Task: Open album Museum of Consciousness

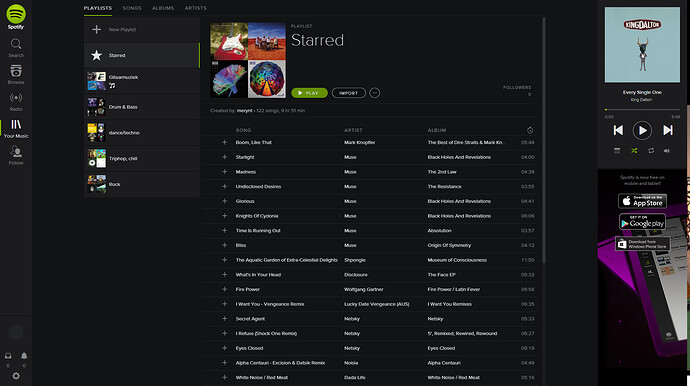Action: (x=457, y=260)
